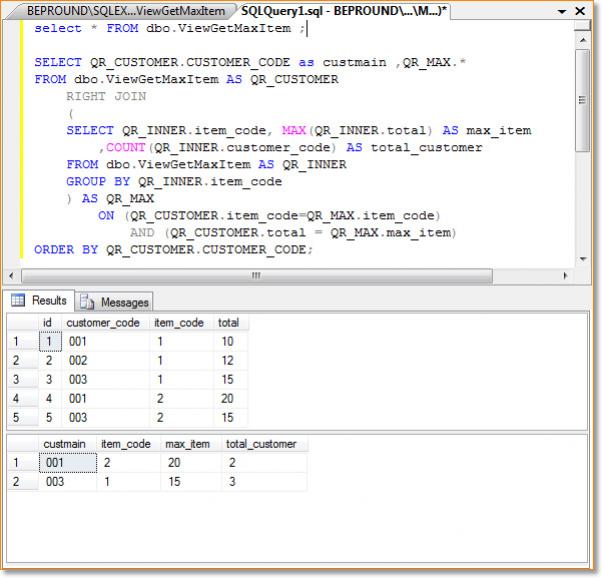Close the active SQLQuery1.sql document
This screenshot has width=603, height=579.
[582, 10]
